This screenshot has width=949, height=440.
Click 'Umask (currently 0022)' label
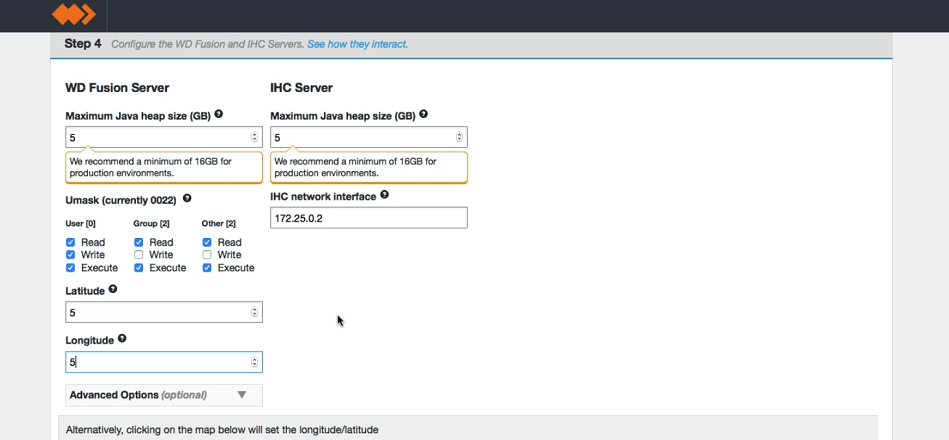pos(121,200)
